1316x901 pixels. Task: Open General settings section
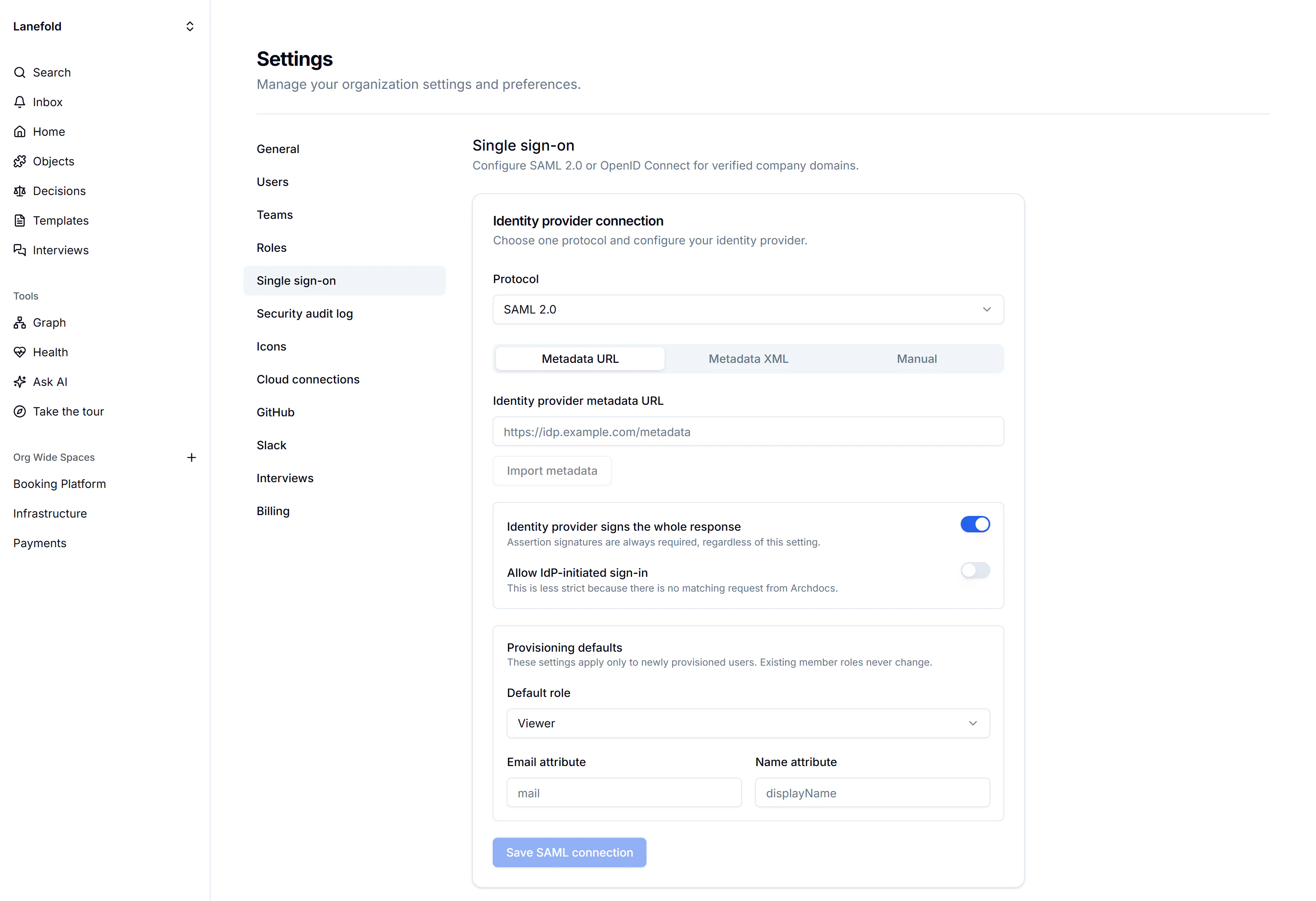(x=344, y=149)
